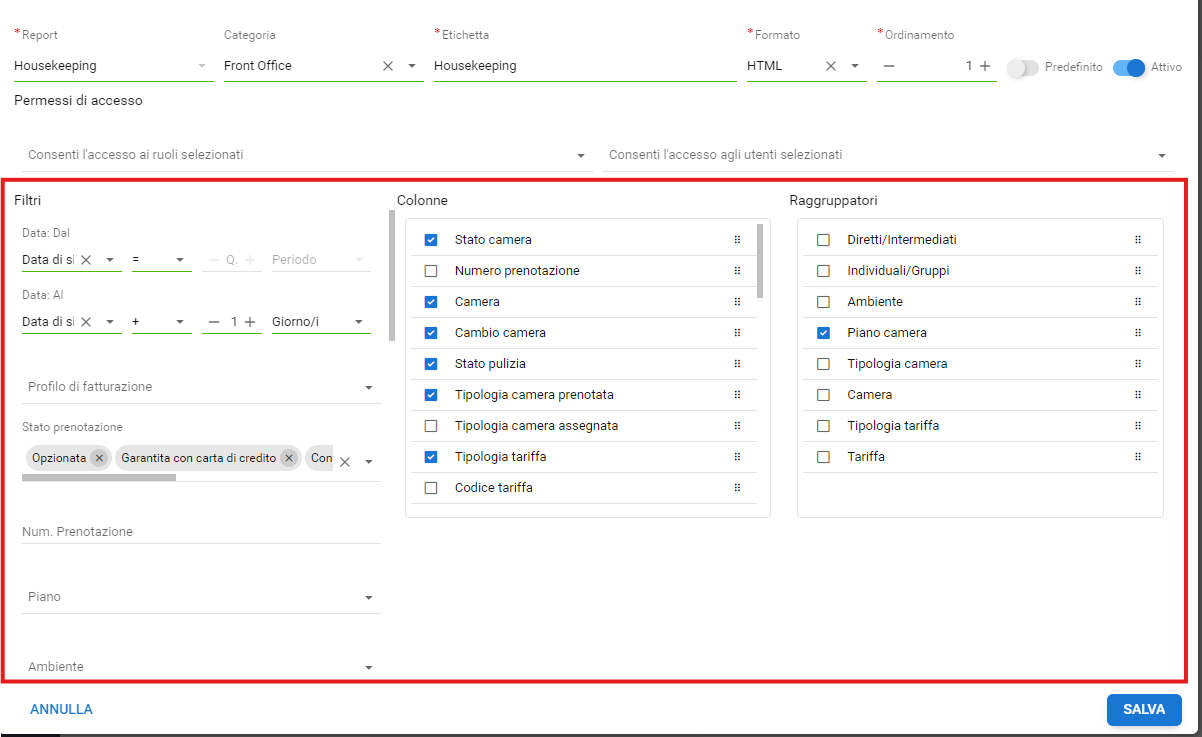Enable the Diretti/Intermediati grouper checkbox
The image size is (1202, 737).
coord(823,240)
